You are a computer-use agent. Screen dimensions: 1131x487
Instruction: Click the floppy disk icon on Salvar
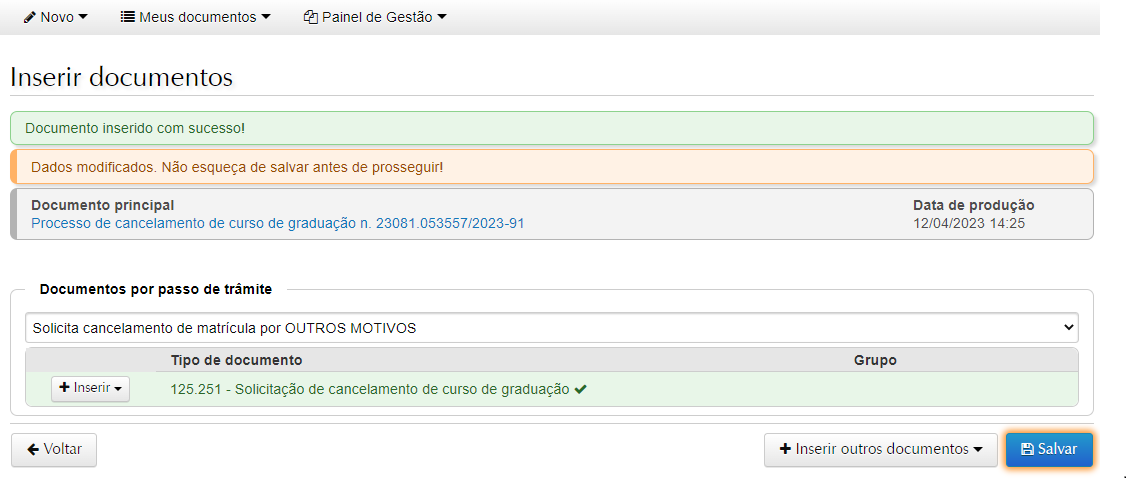point(1026,449)
